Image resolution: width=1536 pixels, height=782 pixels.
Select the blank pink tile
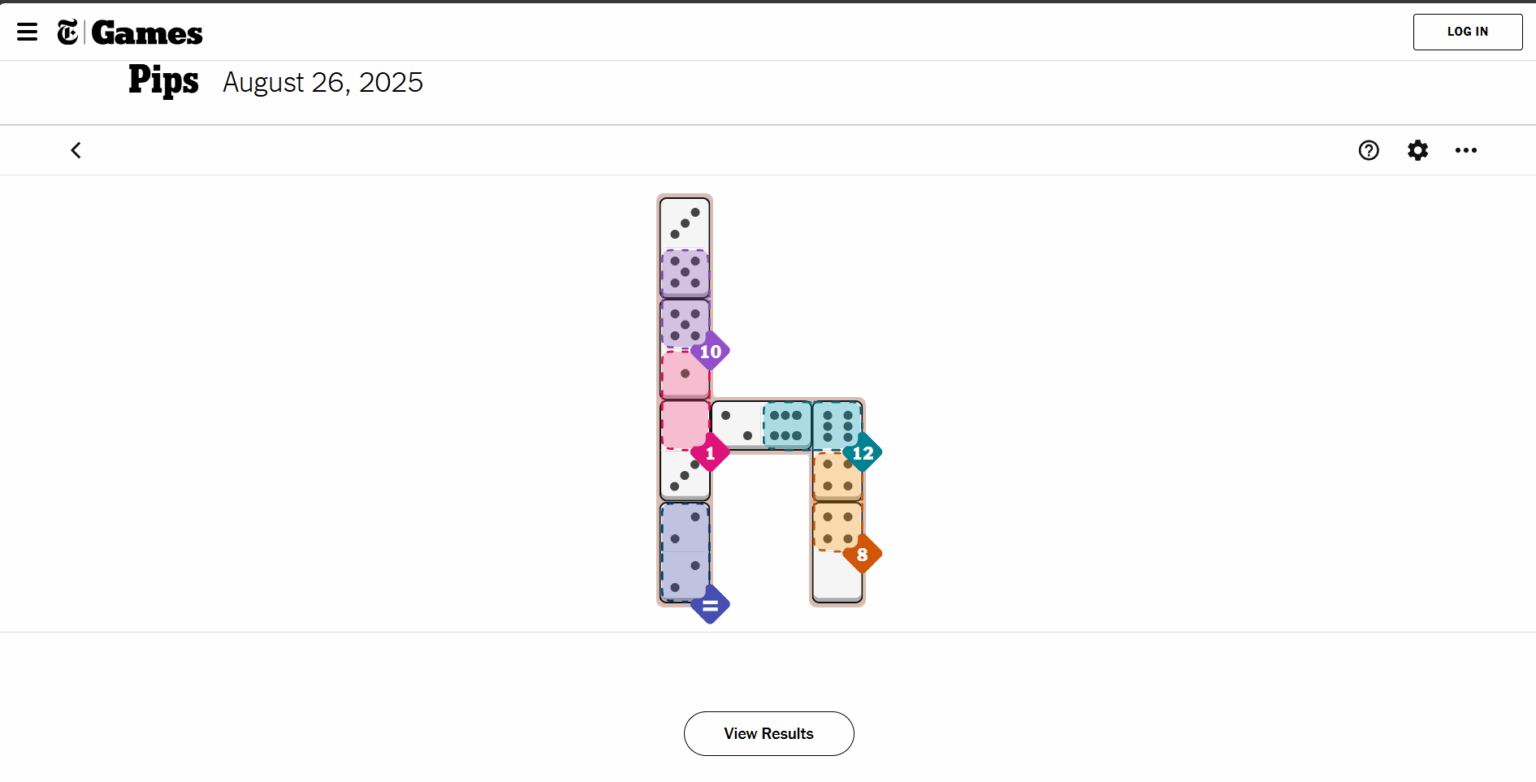pyautogui.click(x=684, y=424)
